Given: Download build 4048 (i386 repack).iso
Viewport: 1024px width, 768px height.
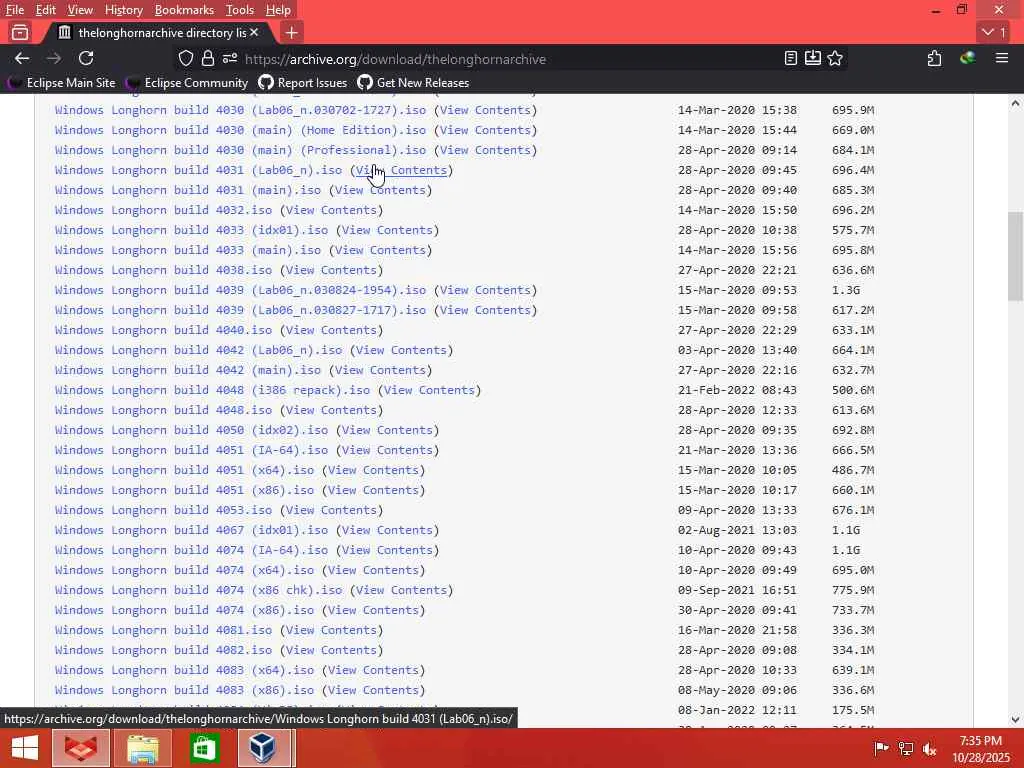Looking at the screenshot, I should 212,390.
